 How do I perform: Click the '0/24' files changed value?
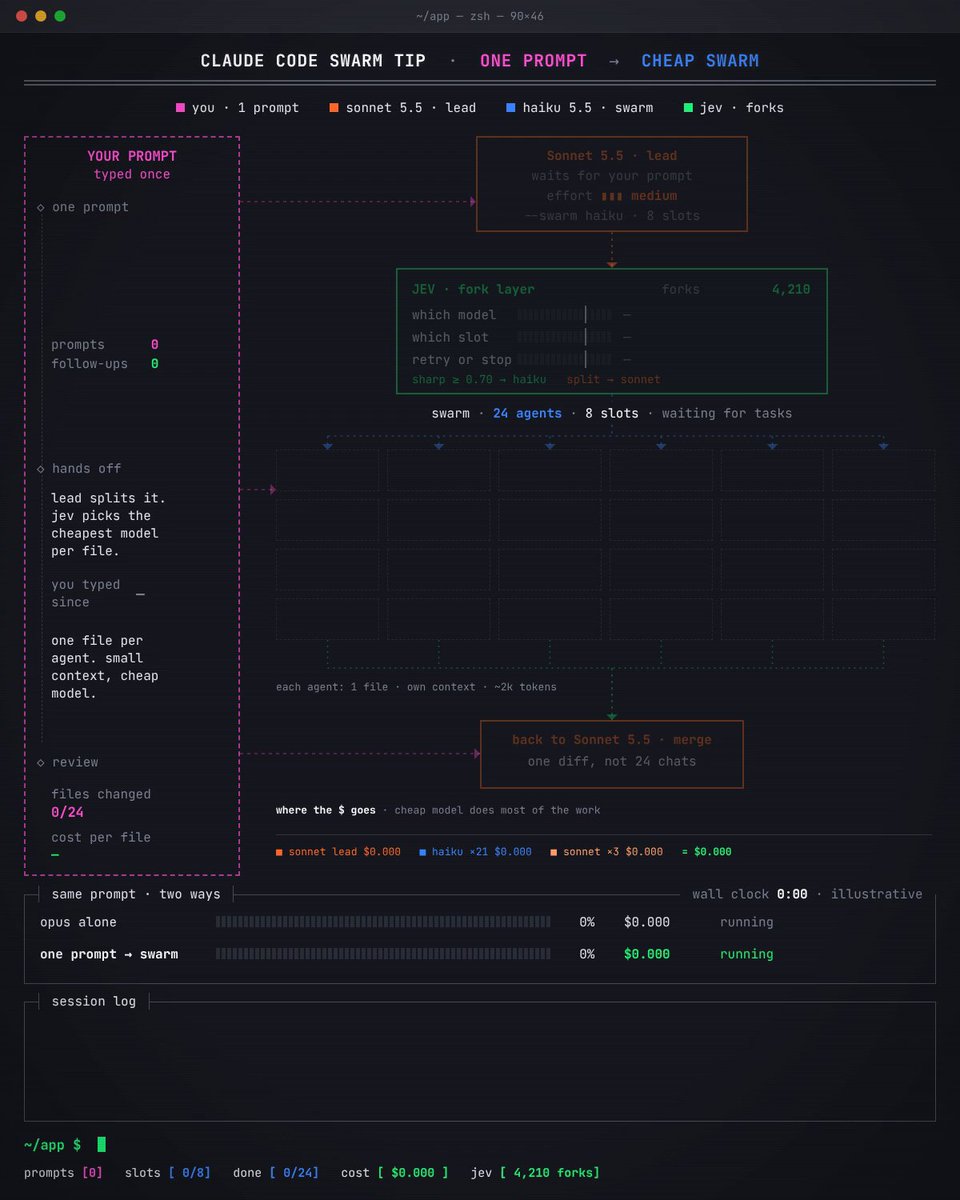click(x=68, y=812)
